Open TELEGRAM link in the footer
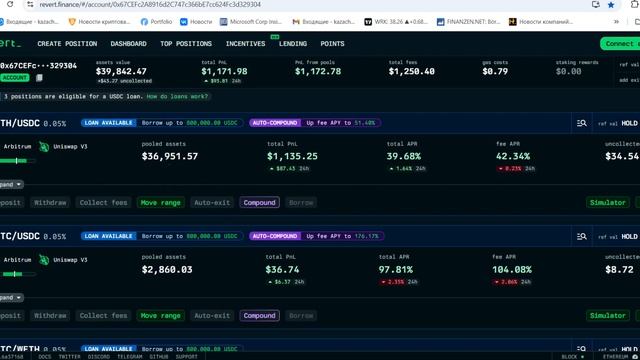The width and height of the screenshot is (640, 360). pos(130,357)
